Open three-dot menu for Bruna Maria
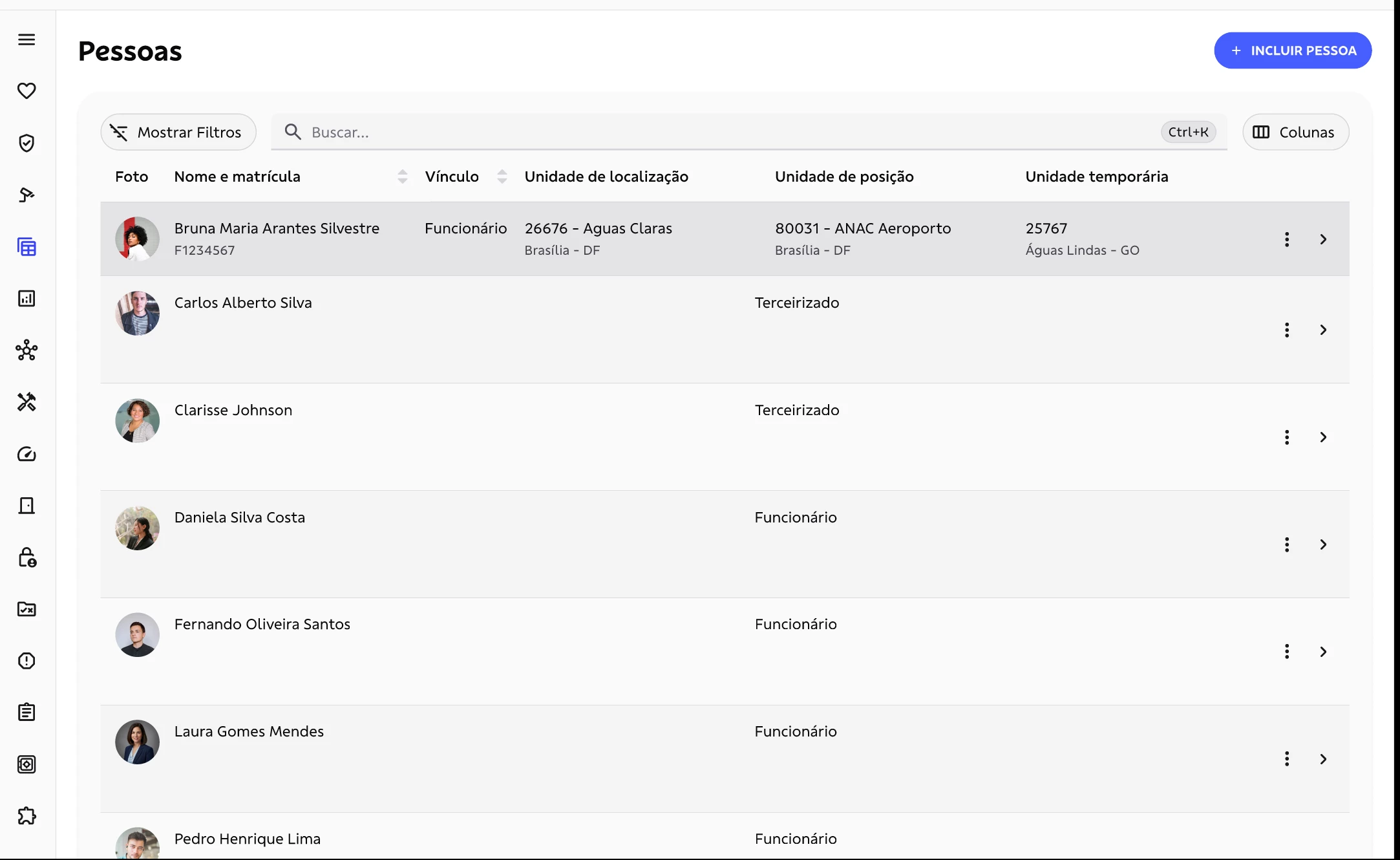 coord(1287,239)
